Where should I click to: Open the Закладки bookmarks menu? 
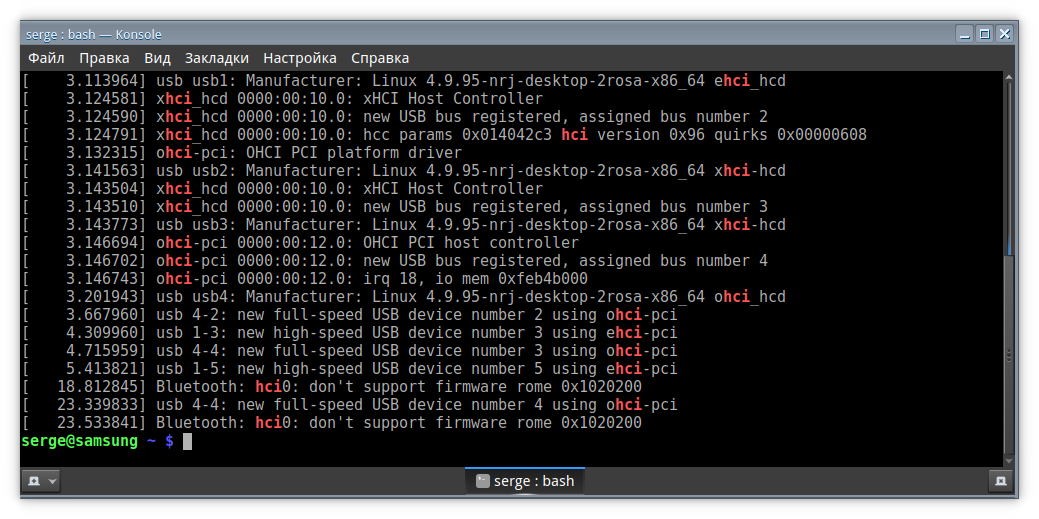(x=217, y=58)
